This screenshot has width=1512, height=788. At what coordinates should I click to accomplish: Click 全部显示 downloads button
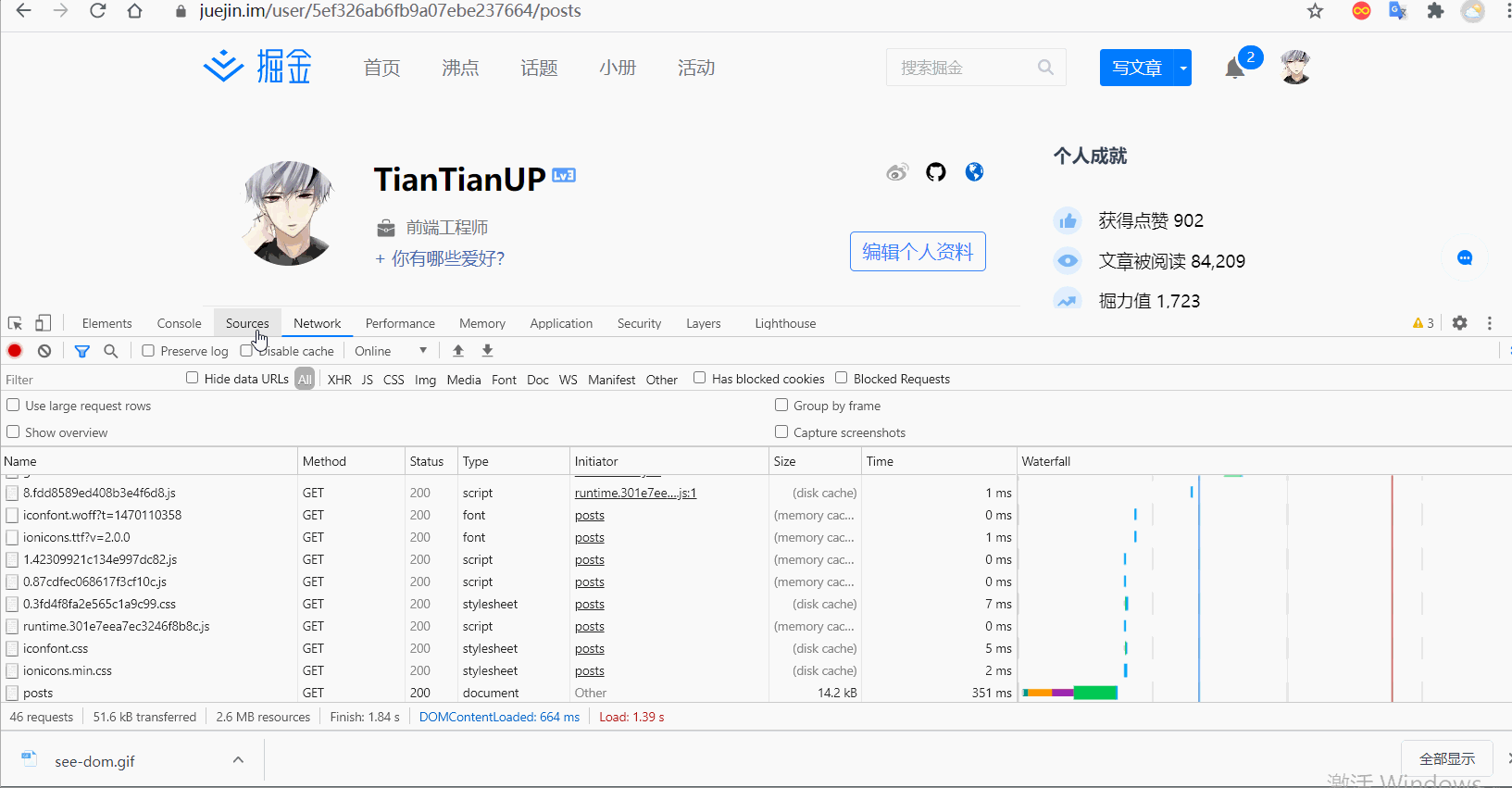pos(1447,759)
